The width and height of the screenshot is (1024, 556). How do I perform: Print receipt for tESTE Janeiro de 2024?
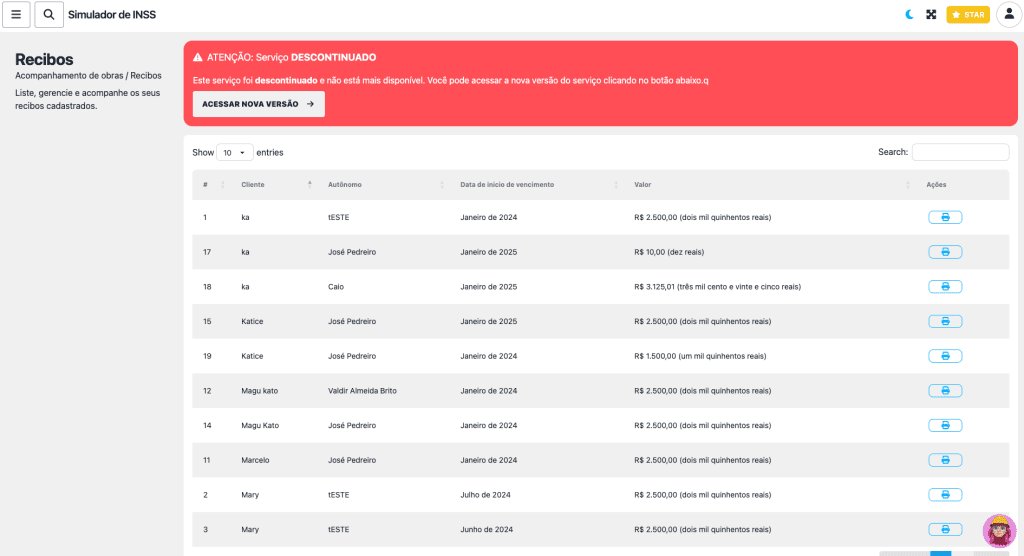[x=945, y=217]
